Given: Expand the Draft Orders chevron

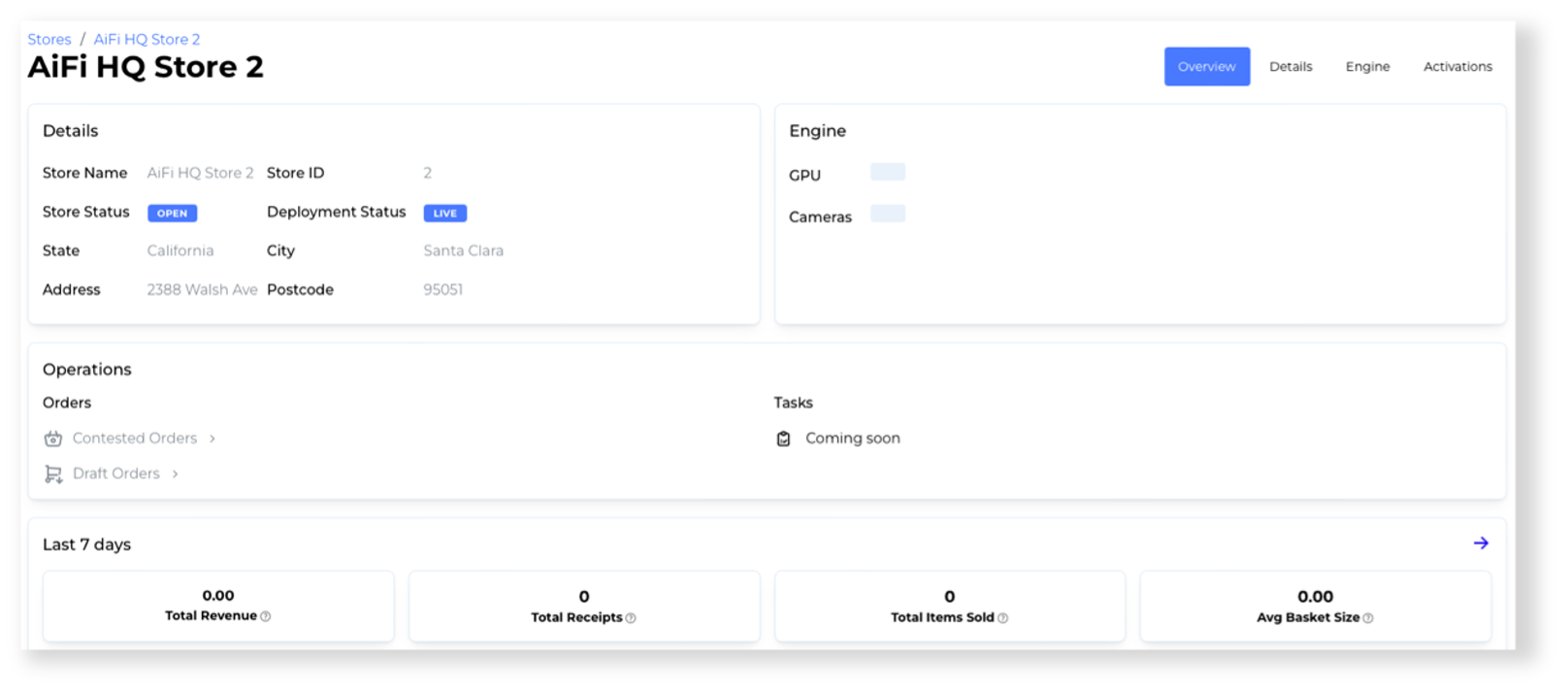Looking at the screenshot, I should coord(175,473).
